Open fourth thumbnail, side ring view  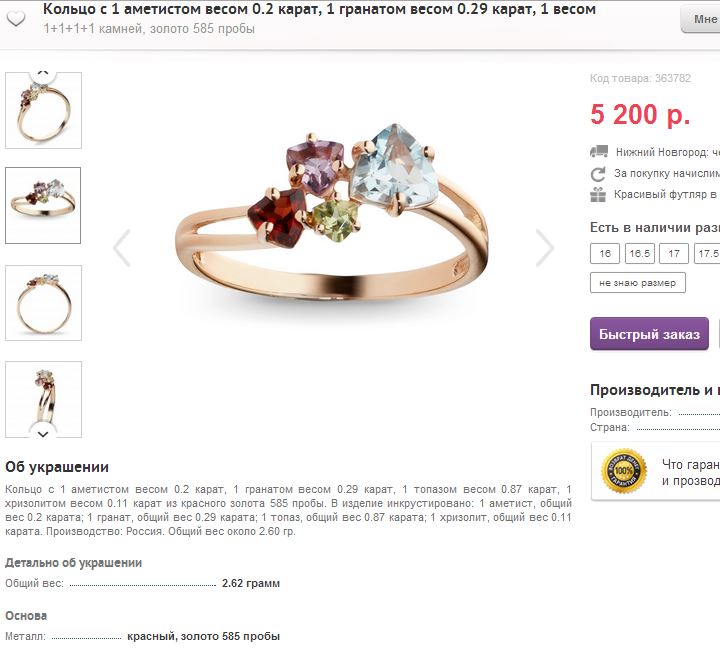43,399
